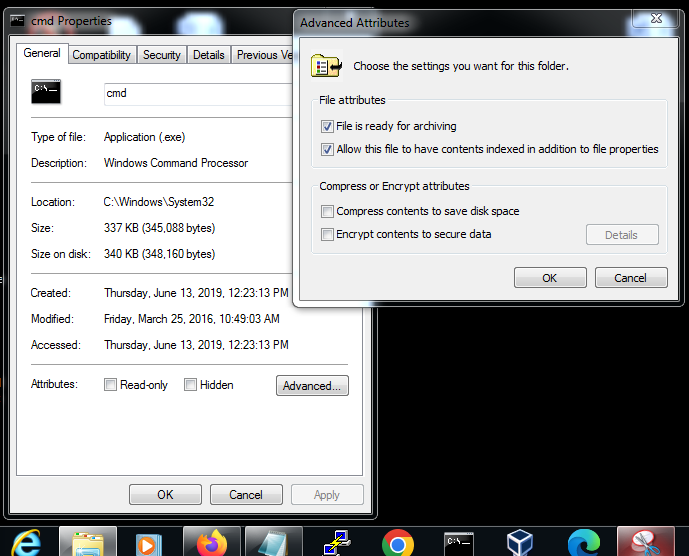Viewport: 689px width, 556px height.
Task: Click OK in Advanced Attributes dialog
Action: point(550,278)
